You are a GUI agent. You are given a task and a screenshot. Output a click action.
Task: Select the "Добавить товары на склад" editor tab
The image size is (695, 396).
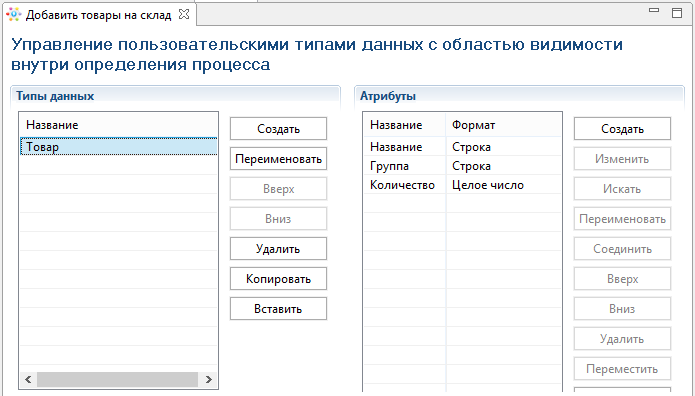pyautogui.click(x=98, y=15)
